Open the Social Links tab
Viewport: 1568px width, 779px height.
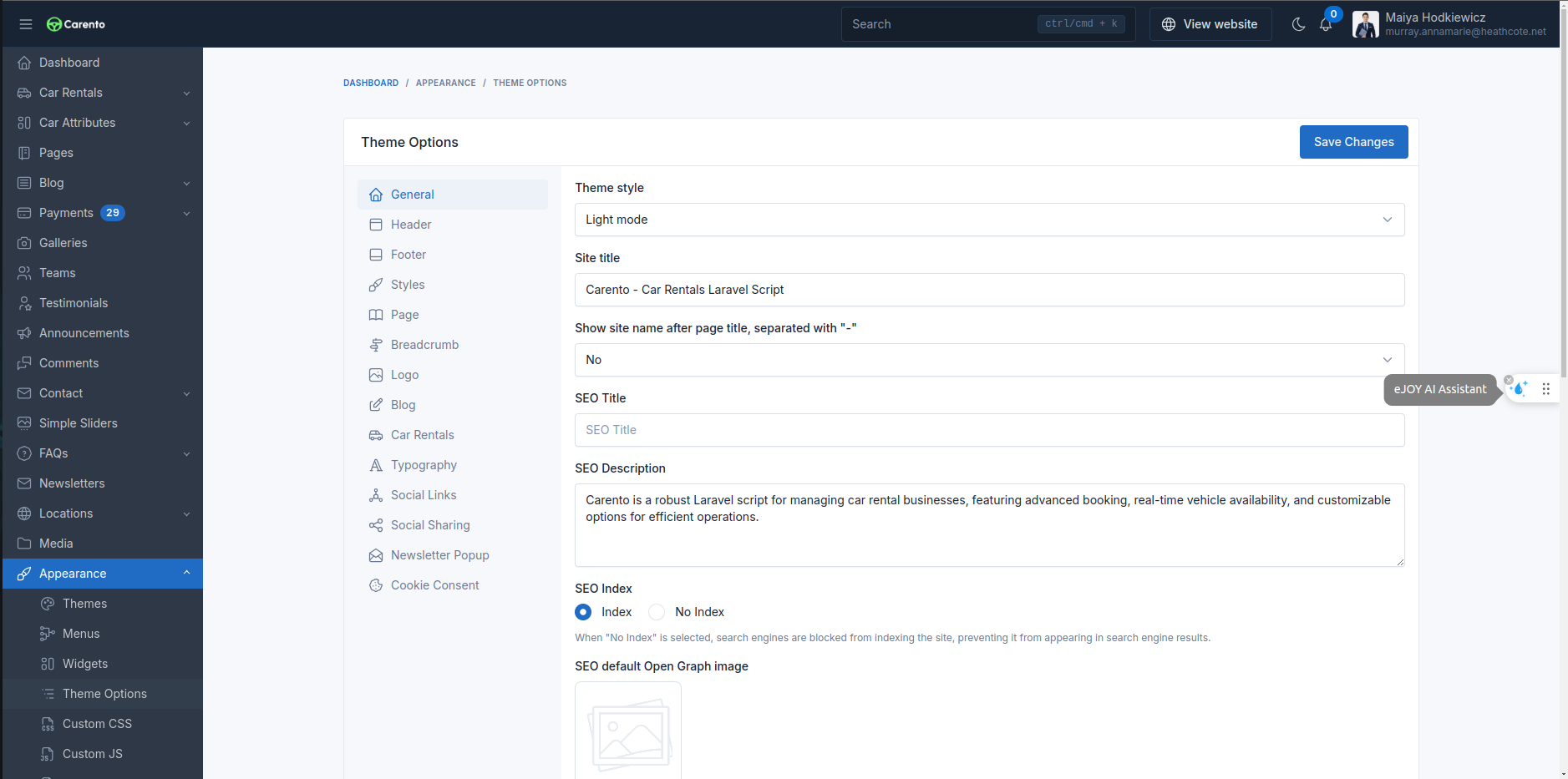coord(453,495)
